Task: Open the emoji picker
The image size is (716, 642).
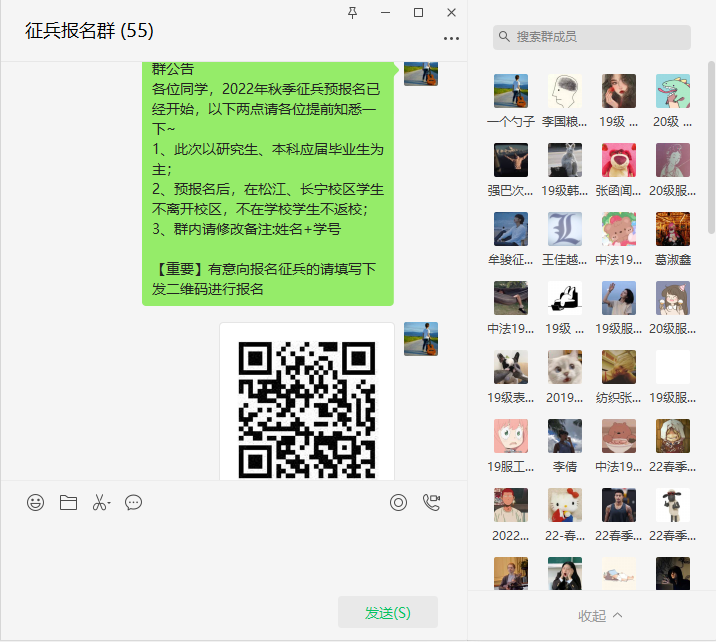Action: coord(36,503)
